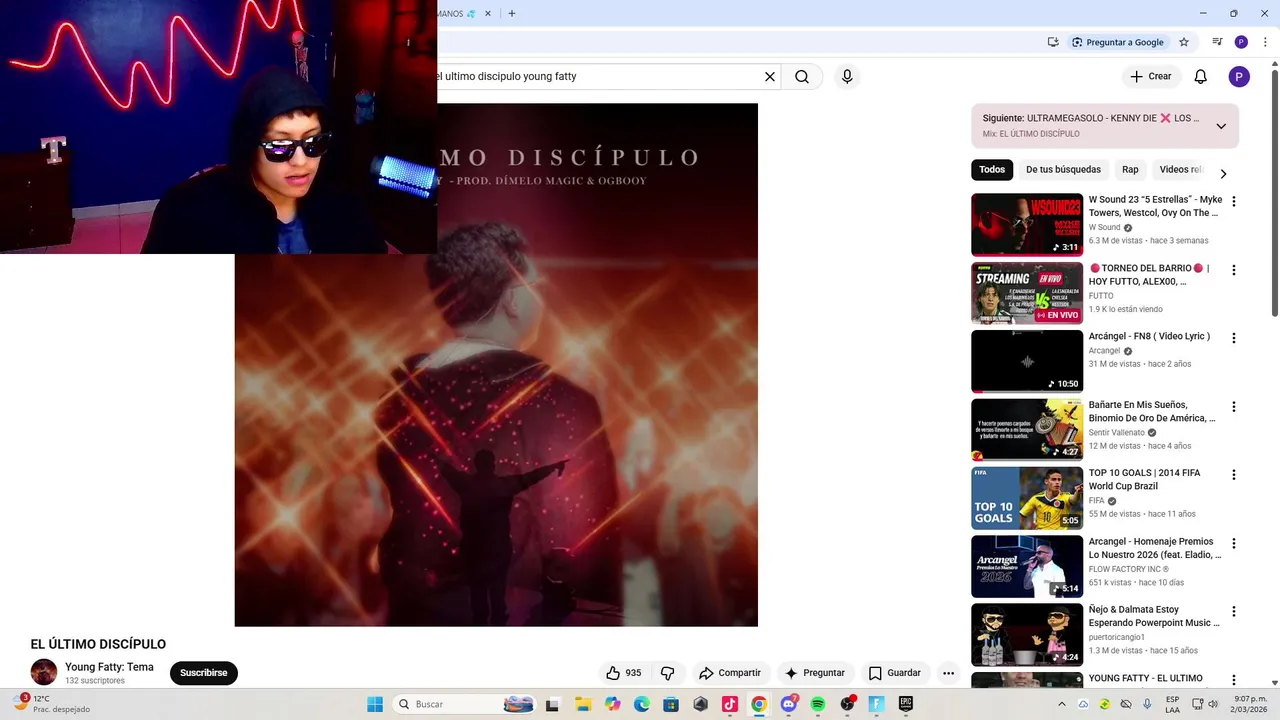The image size is (1280, 720).
Task: Open the Chrome profile avatar in toolbar
Action: (1241, 42)
